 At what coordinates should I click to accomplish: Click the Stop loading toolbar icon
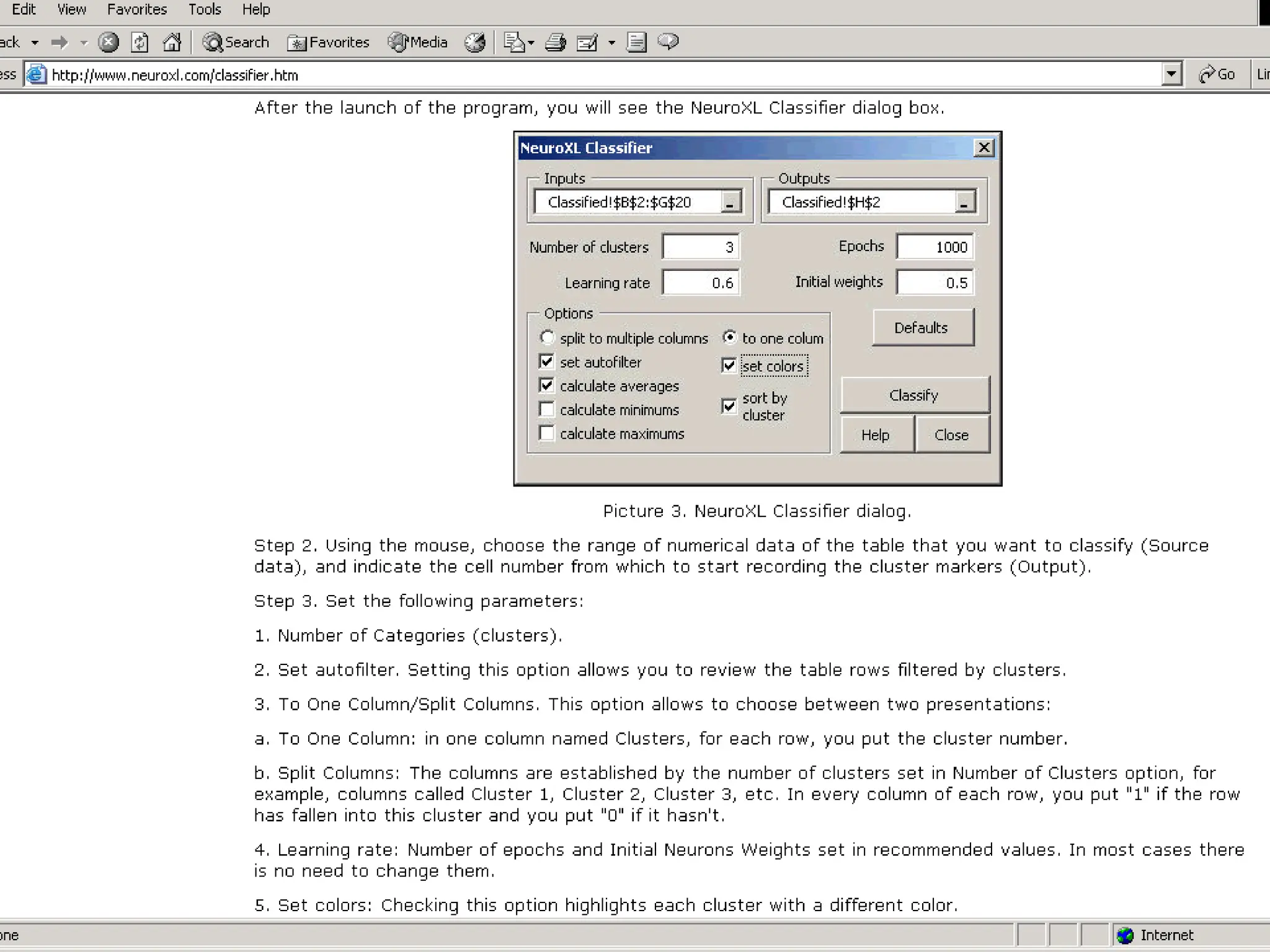coord(109,42)
